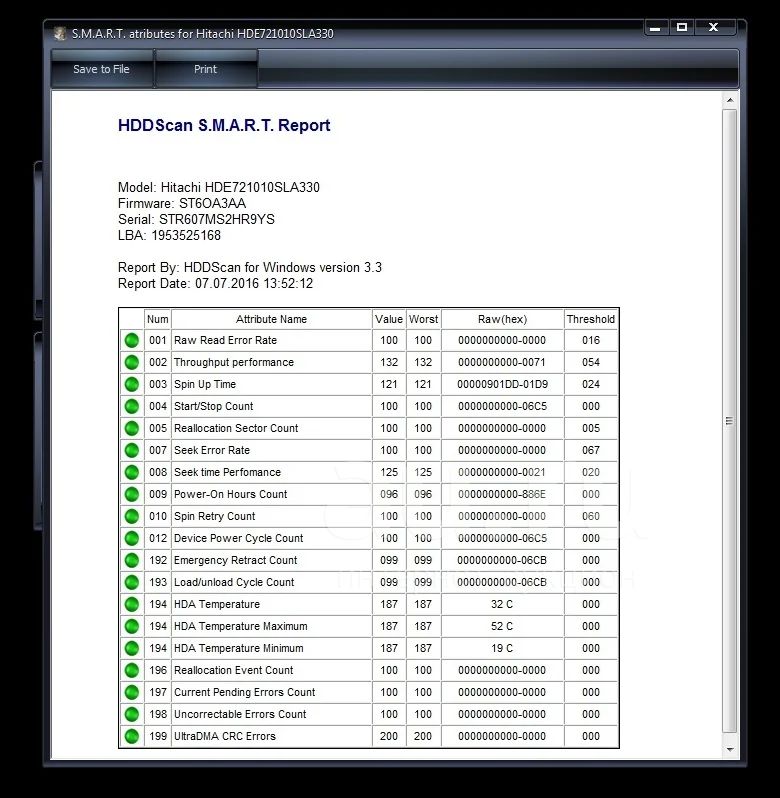Click the Report By: HDDScan version line

(x=250, y=267)
